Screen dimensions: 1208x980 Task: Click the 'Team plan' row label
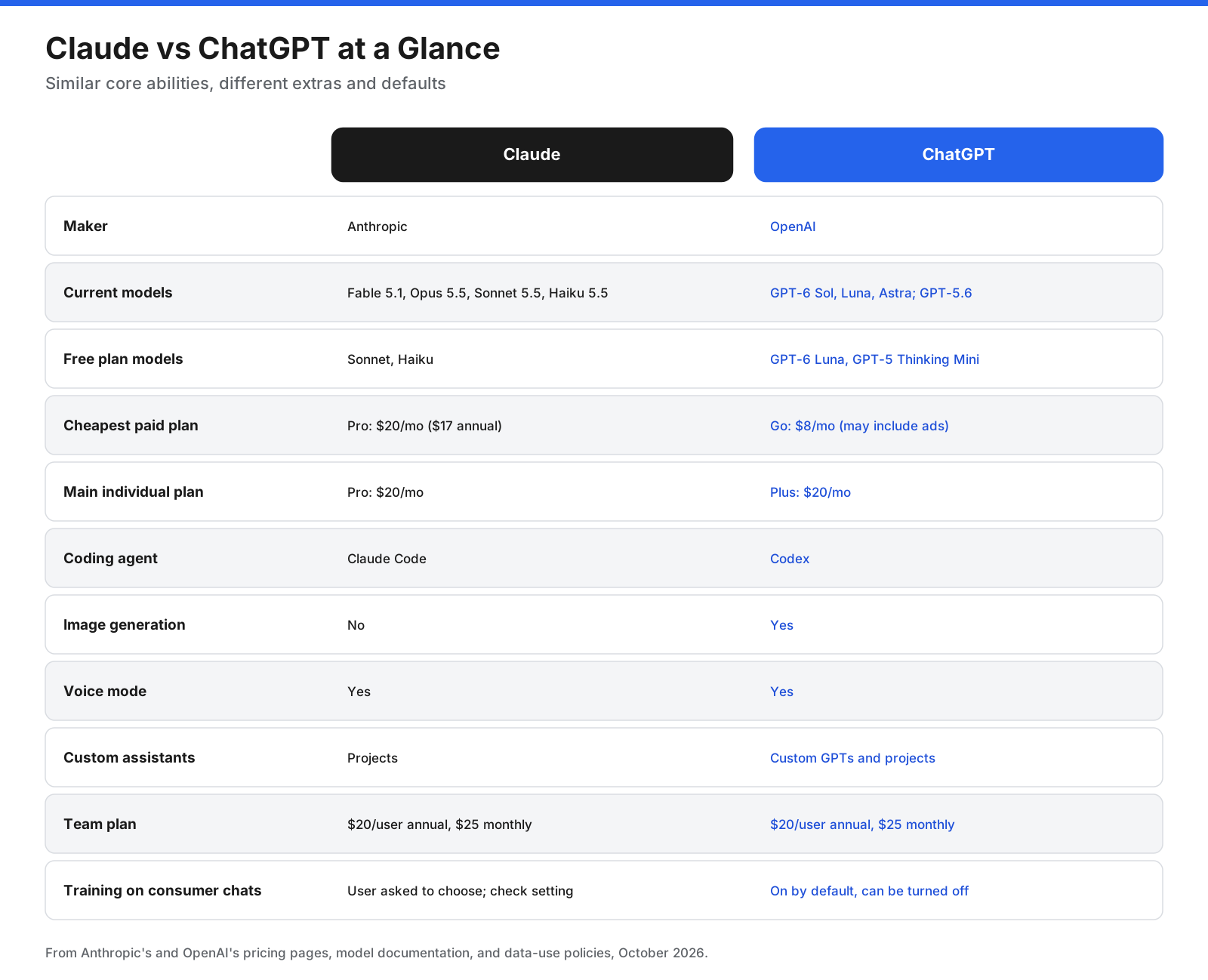[100, 824]
